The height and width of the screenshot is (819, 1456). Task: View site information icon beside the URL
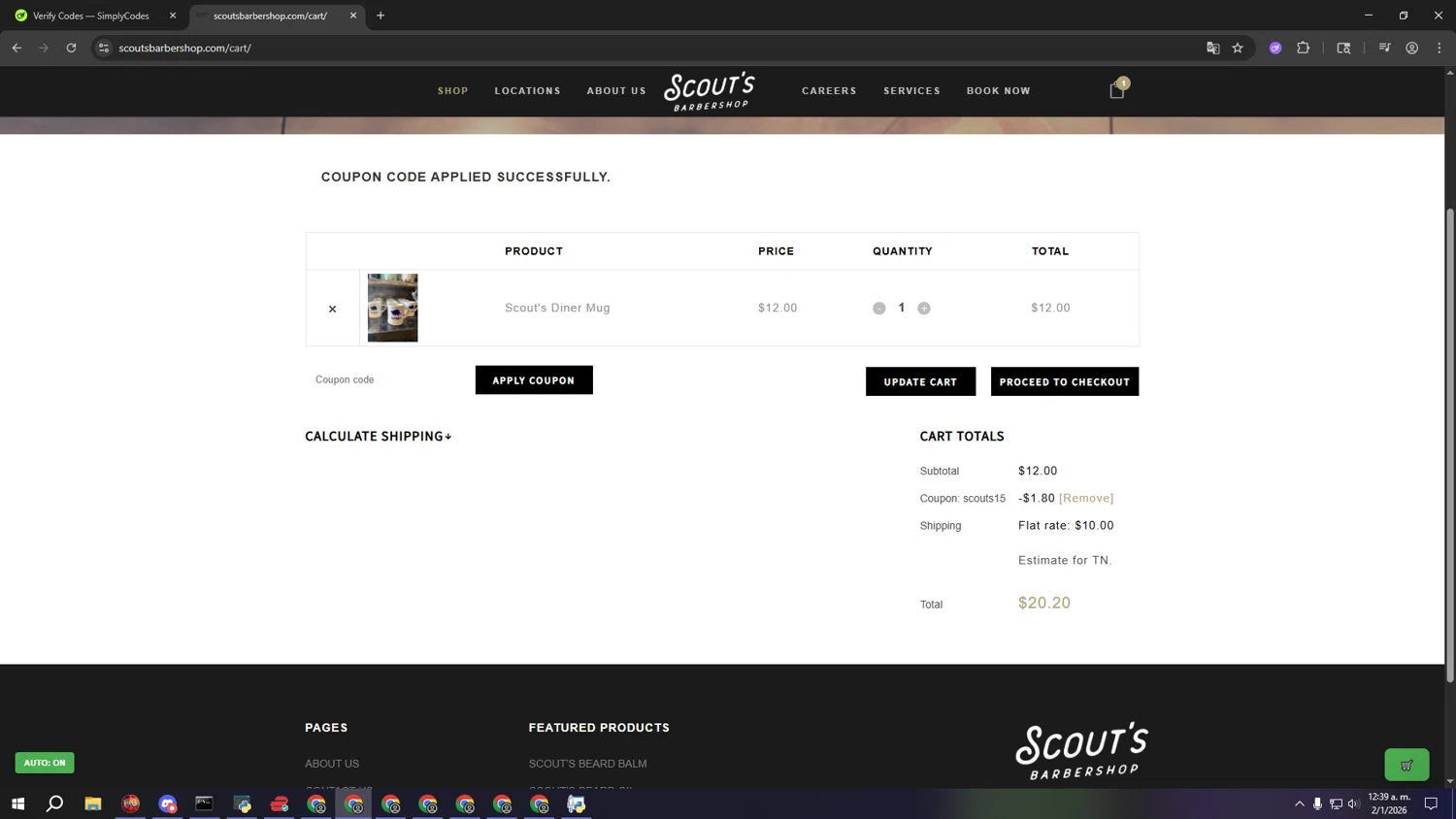tap(104, 48)
